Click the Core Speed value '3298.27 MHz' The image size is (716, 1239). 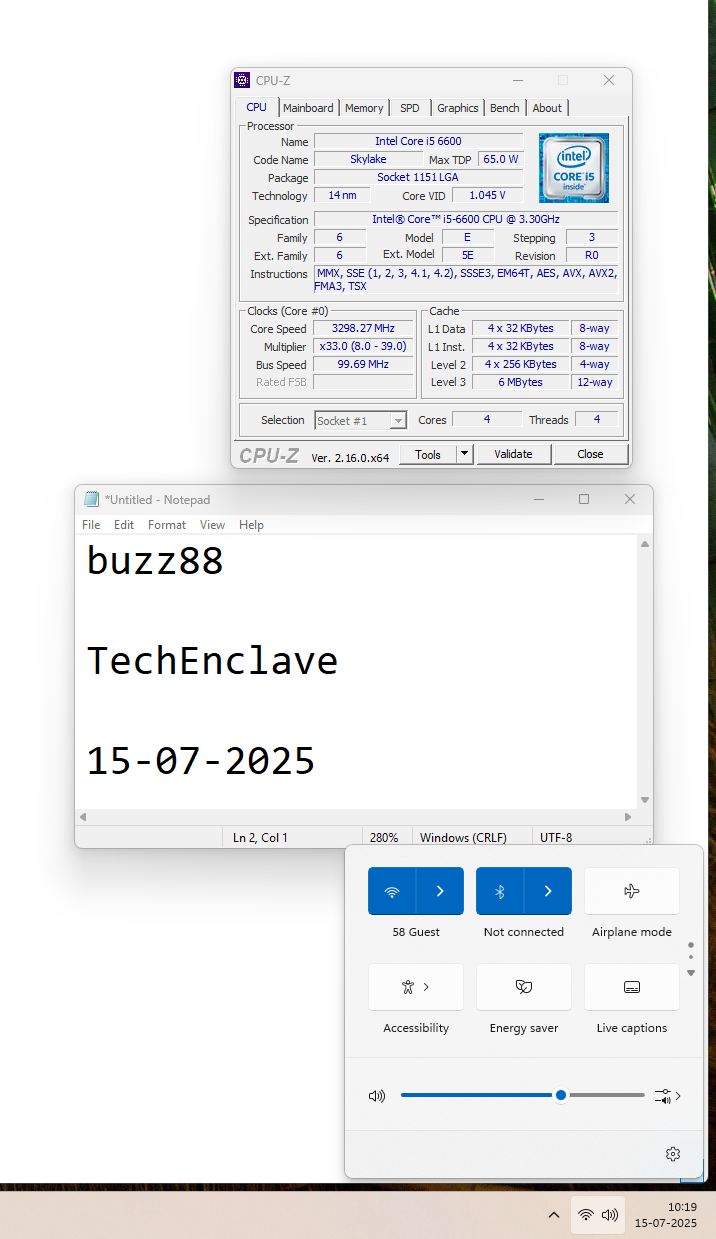point(363,328)
